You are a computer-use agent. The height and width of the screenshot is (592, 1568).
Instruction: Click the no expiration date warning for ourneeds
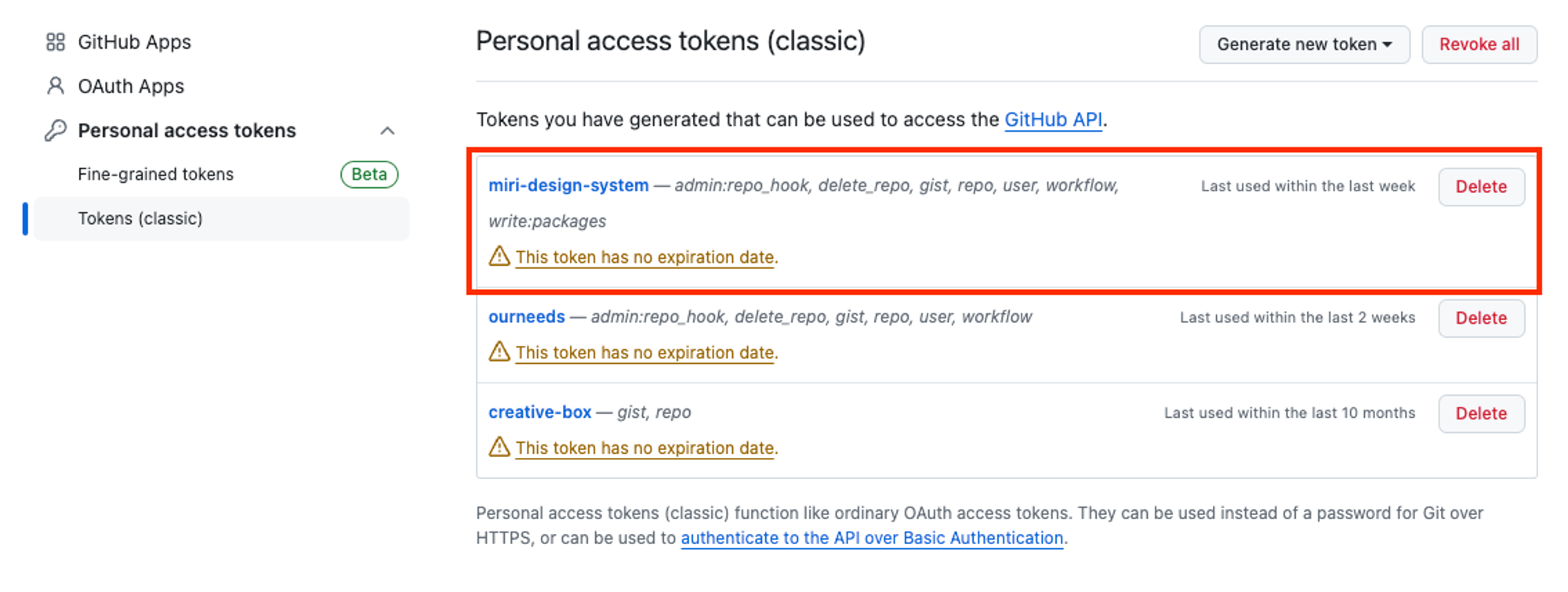(644, 352)
